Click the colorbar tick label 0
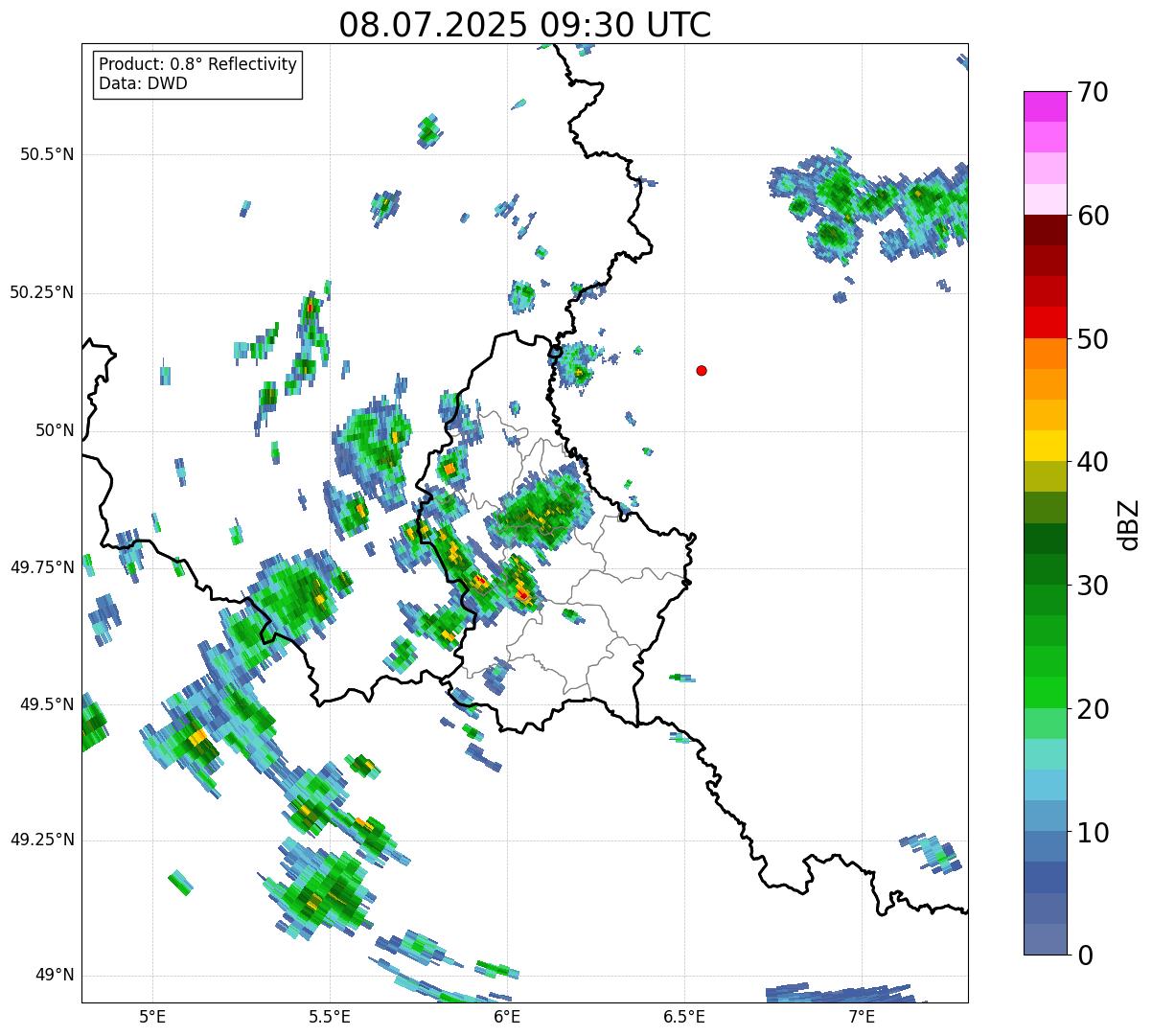The width and height of the screenshot is (1152, 1036). click(1084, 955)
